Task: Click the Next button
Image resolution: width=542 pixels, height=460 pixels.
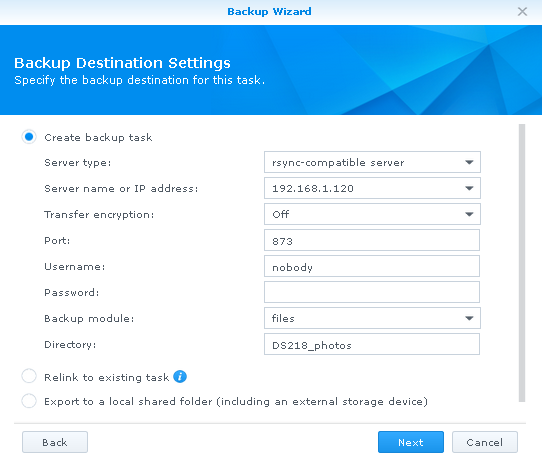Action: click(411, 442)
